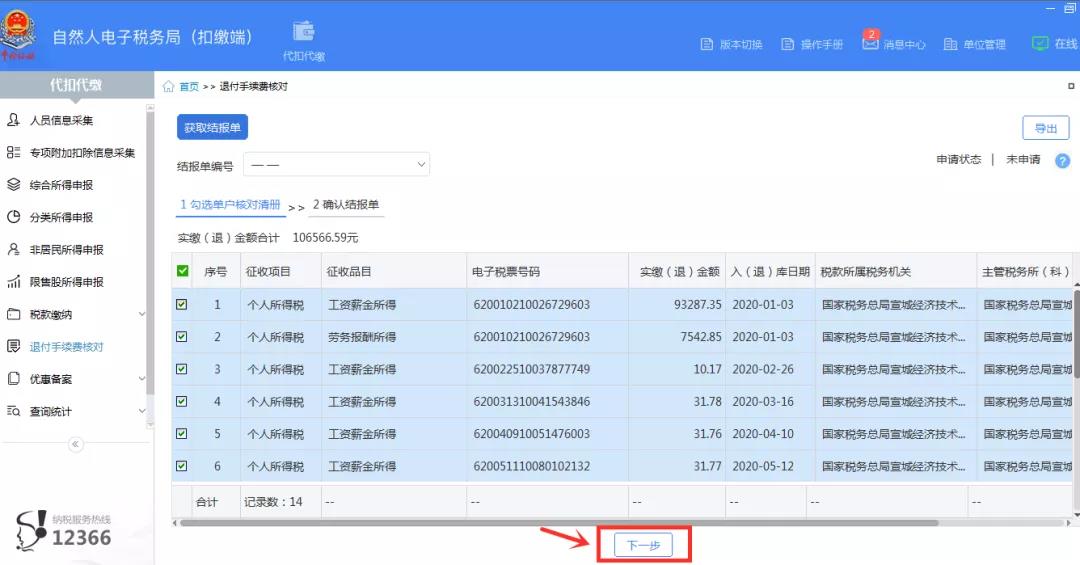1080x565 pixels.
Task: Click the 在线 chat icon
Action: tap(1039, 43)
